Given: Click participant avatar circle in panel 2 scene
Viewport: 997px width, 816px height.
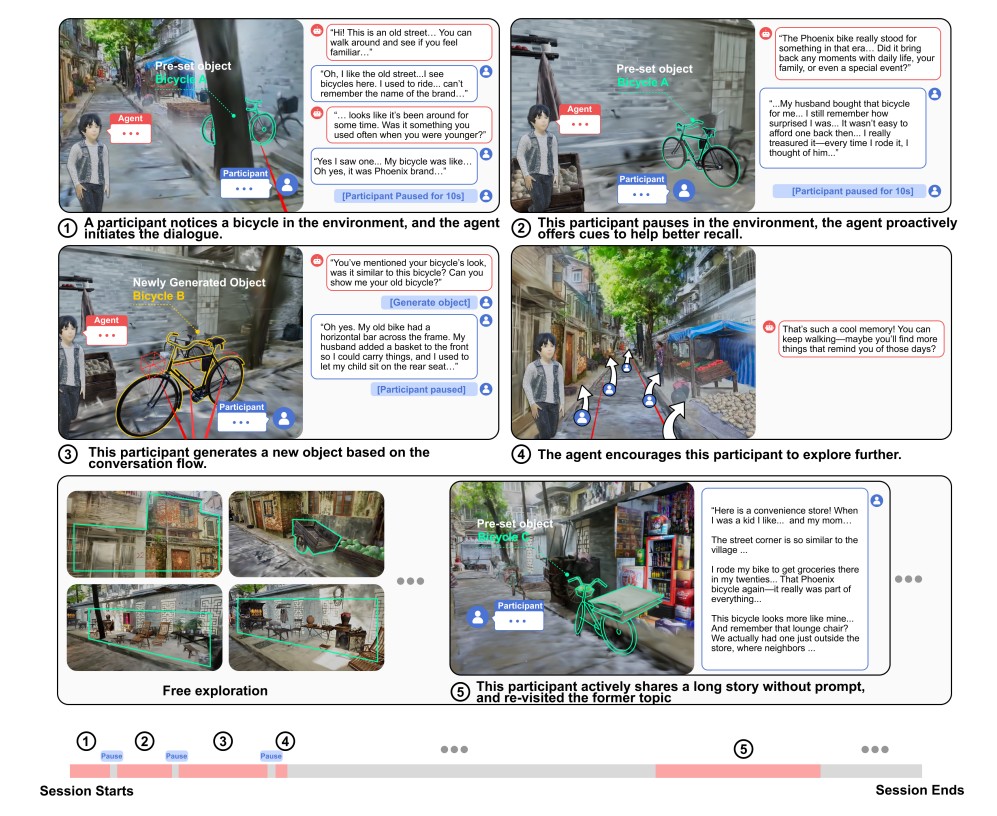Looking at the screenshot, I should click(x=684, y=190).
